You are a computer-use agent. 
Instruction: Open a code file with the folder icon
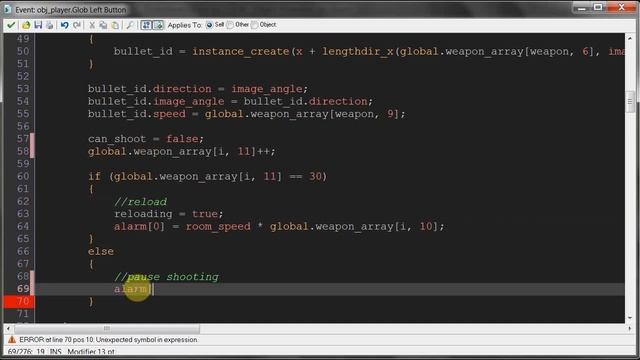(x=26, y=25)
